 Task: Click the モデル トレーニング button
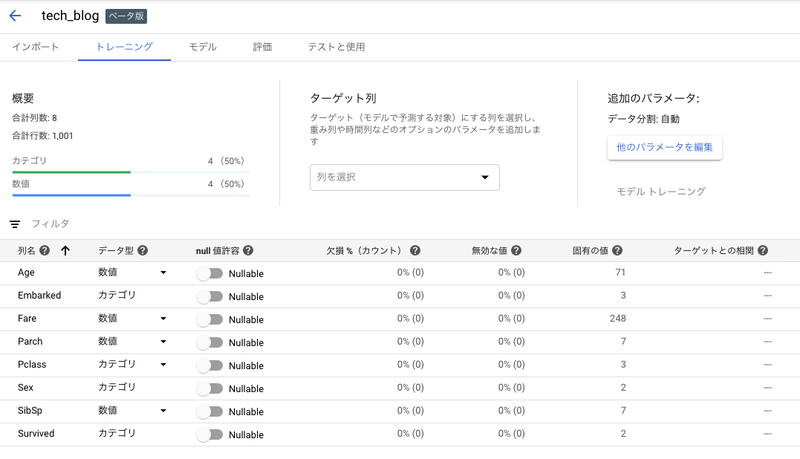pos(661,191)
